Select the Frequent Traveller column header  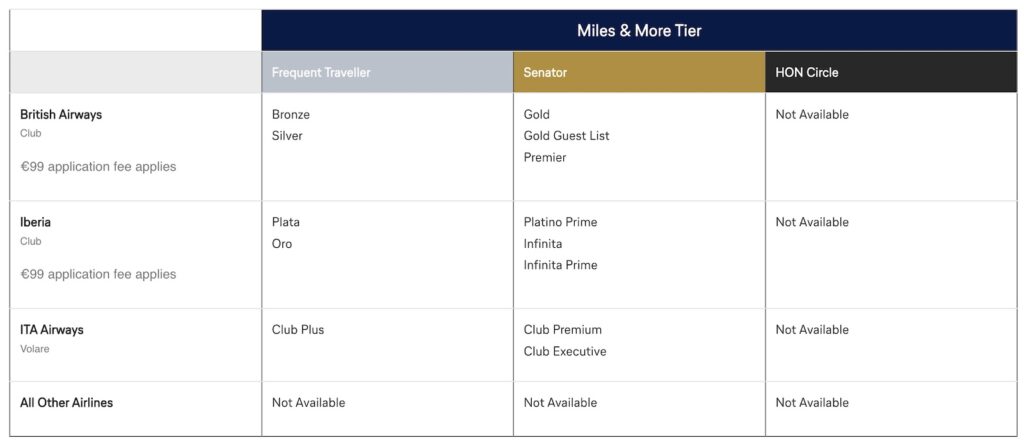(321, 73)
